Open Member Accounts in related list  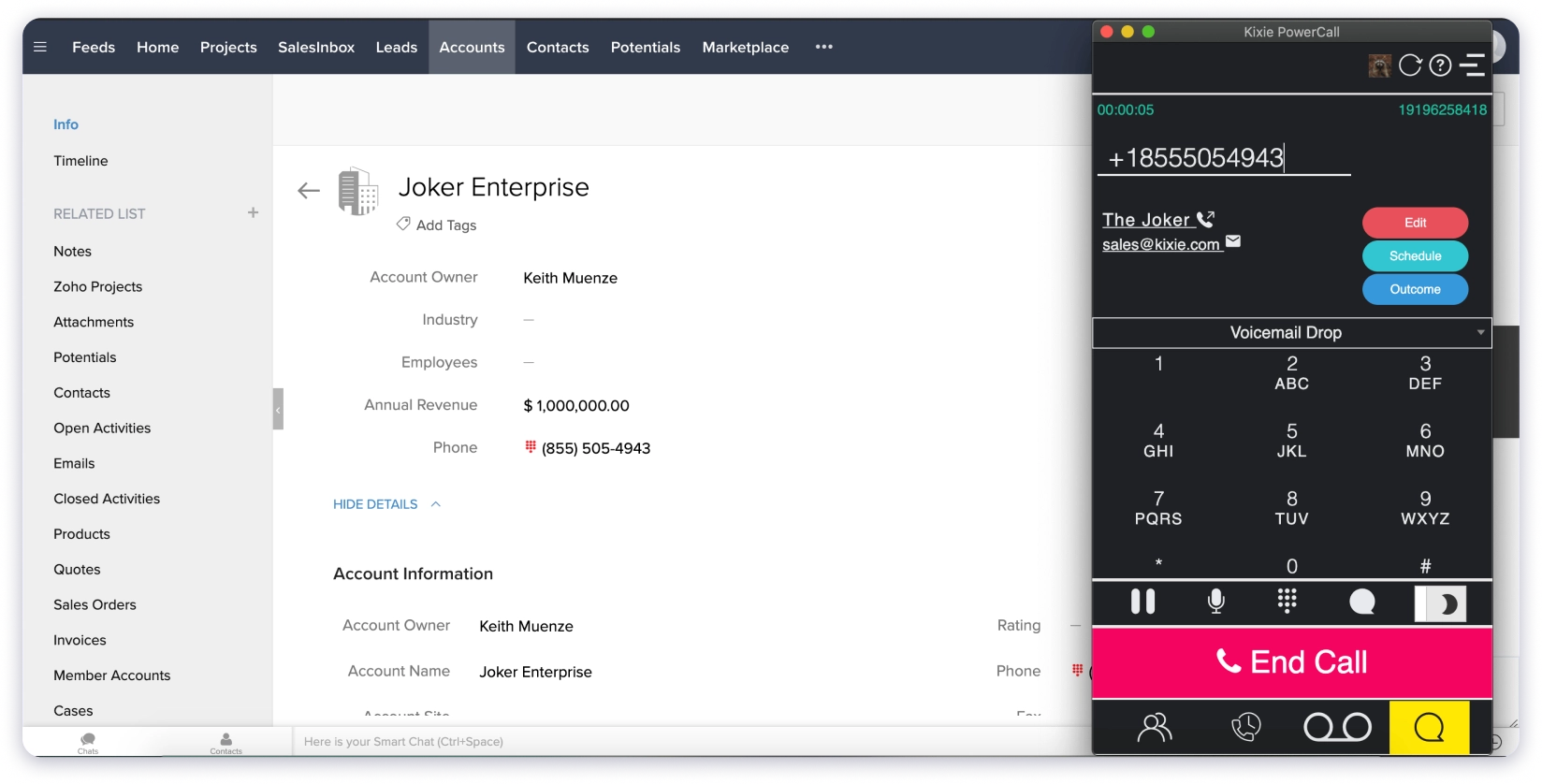tap(111, 675)
